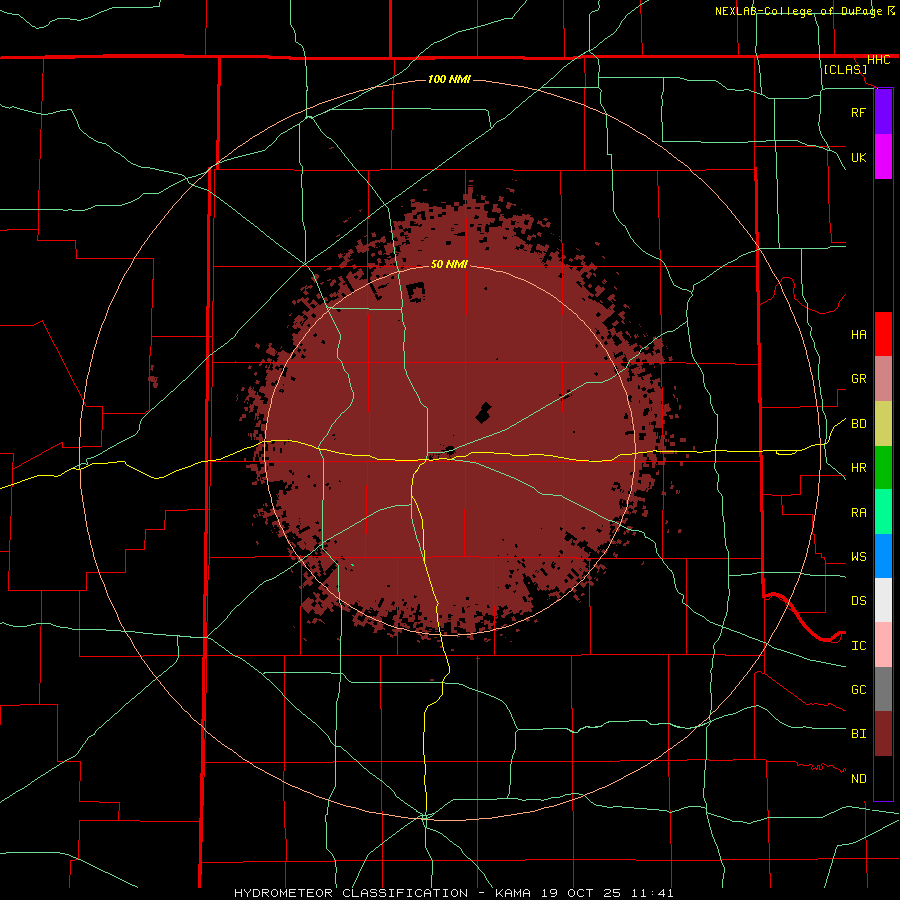
Task: Click the dusty pink GR legend swatch
Action: tap(883, 379)
